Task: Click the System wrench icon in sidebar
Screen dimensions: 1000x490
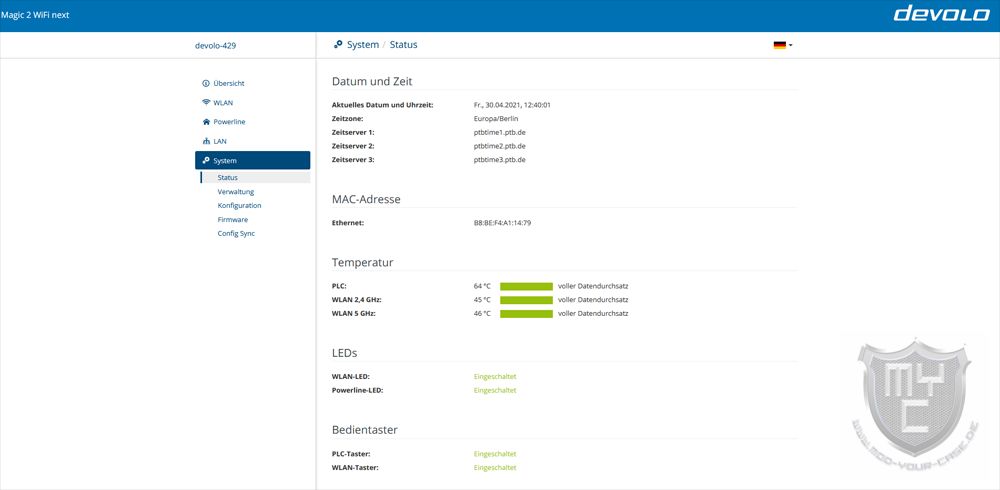Action: [206, 161]
